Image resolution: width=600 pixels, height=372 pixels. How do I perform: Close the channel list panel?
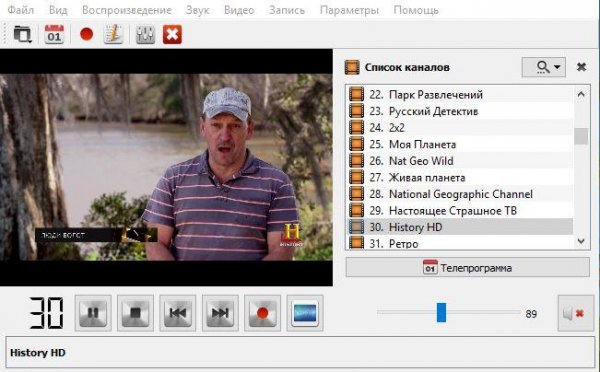pos(581,67)
